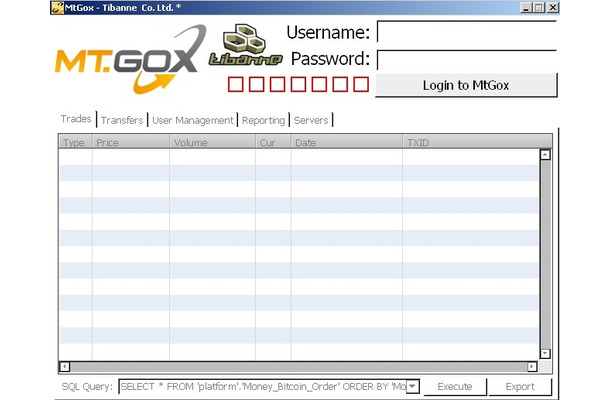Viewport: 610px width, 400px height.
Task: Minimize the MtGox window
Action: point(526,7)
